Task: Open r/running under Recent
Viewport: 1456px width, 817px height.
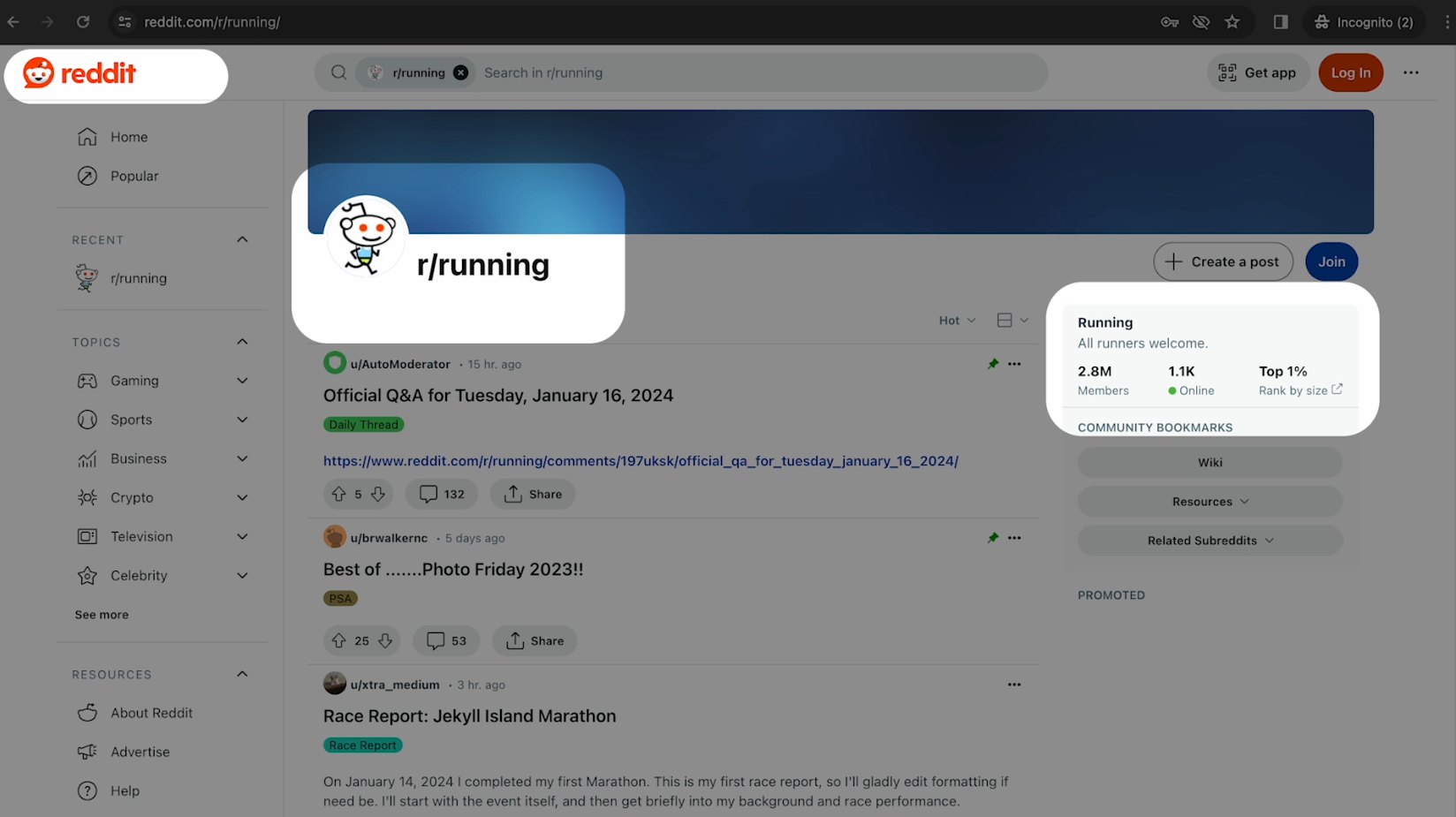Action: 139,278
